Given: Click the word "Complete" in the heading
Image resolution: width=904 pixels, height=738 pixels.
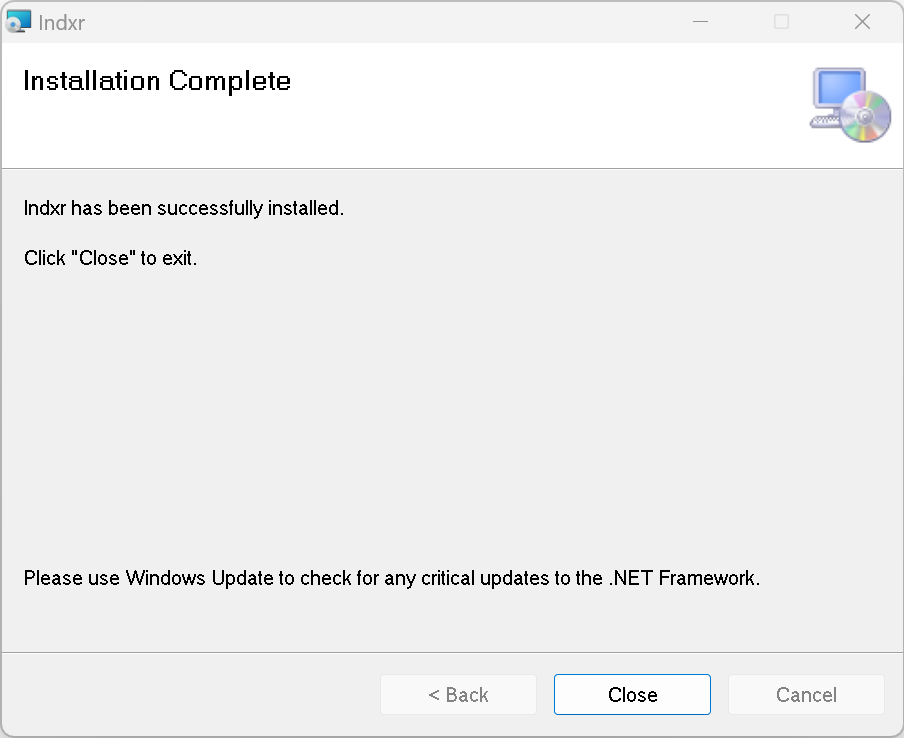Looking at the screenshot, I should click(229, 81).
